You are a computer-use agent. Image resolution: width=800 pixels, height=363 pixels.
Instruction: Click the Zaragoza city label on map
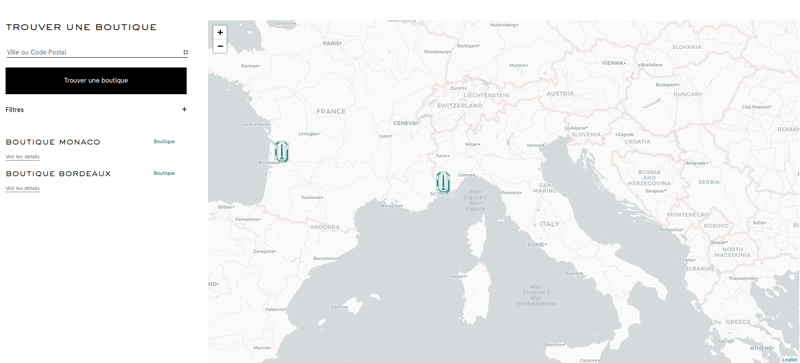264,252
